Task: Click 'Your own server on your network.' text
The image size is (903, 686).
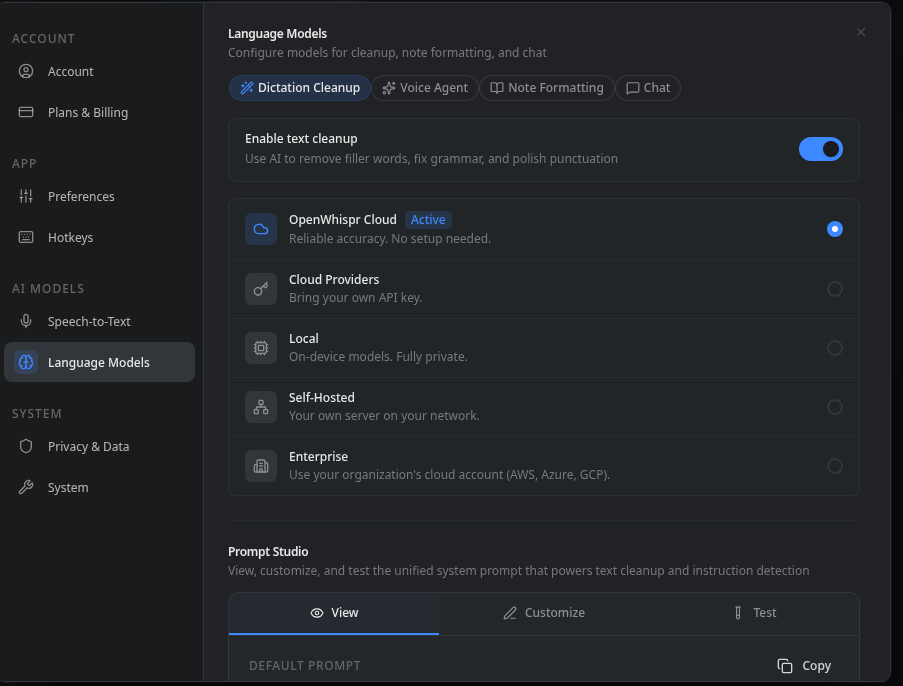Action: pos(384,415)
